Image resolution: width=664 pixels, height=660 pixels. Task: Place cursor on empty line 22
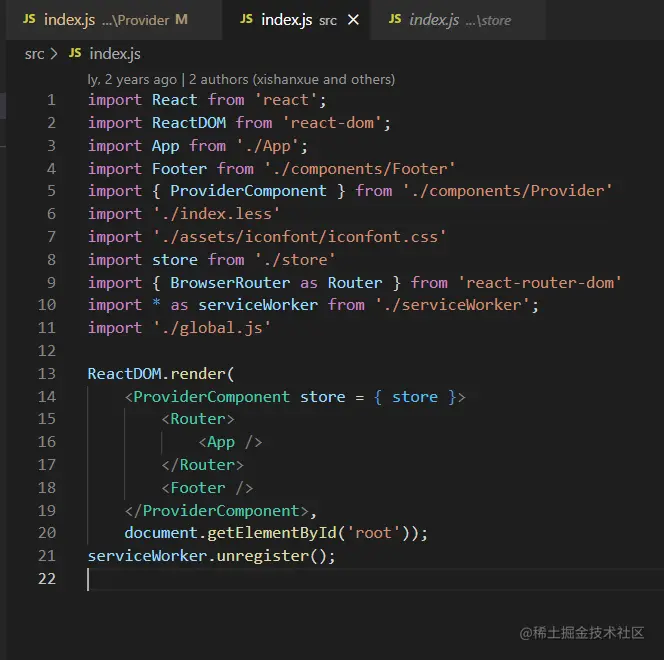click(375, 579)
